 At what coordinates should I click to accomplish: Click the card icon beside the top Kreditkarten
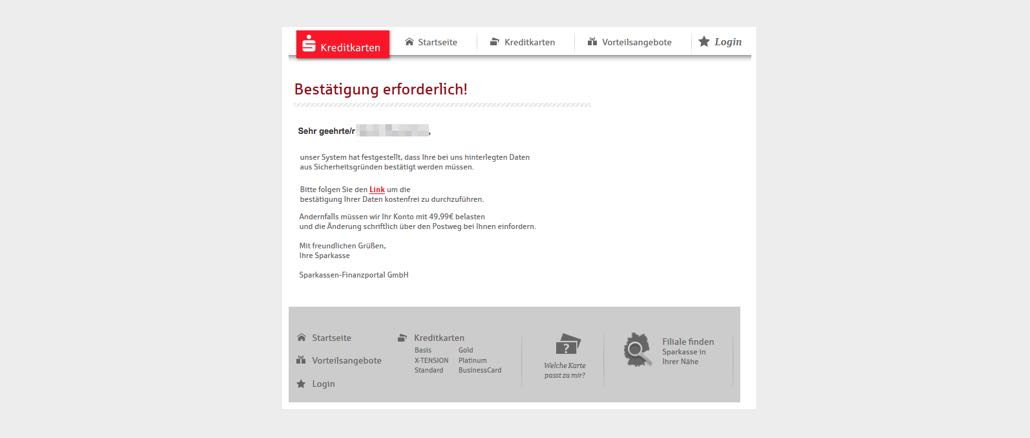point(495,42)
